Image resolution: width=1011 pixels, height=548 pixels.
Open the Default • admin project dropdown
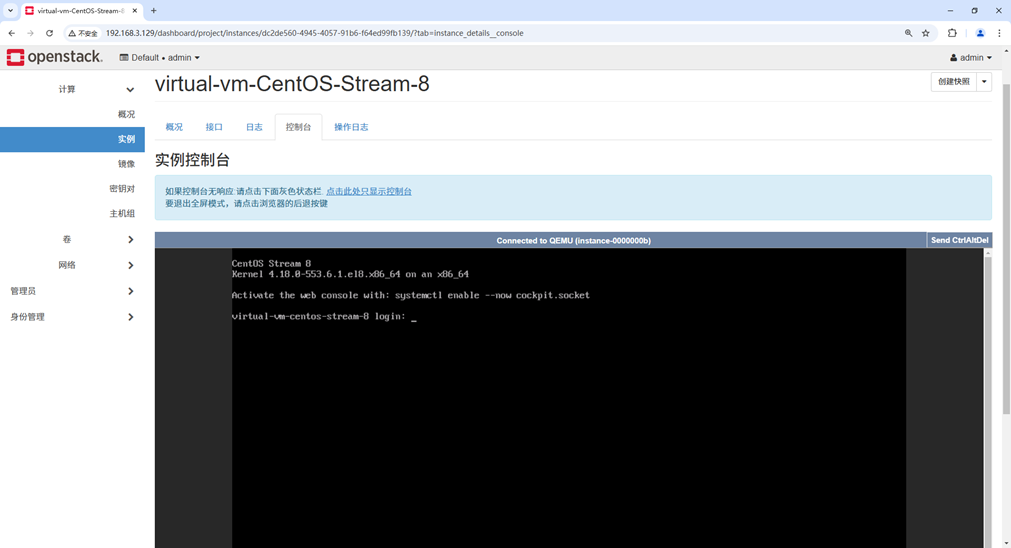click(159, 57)
